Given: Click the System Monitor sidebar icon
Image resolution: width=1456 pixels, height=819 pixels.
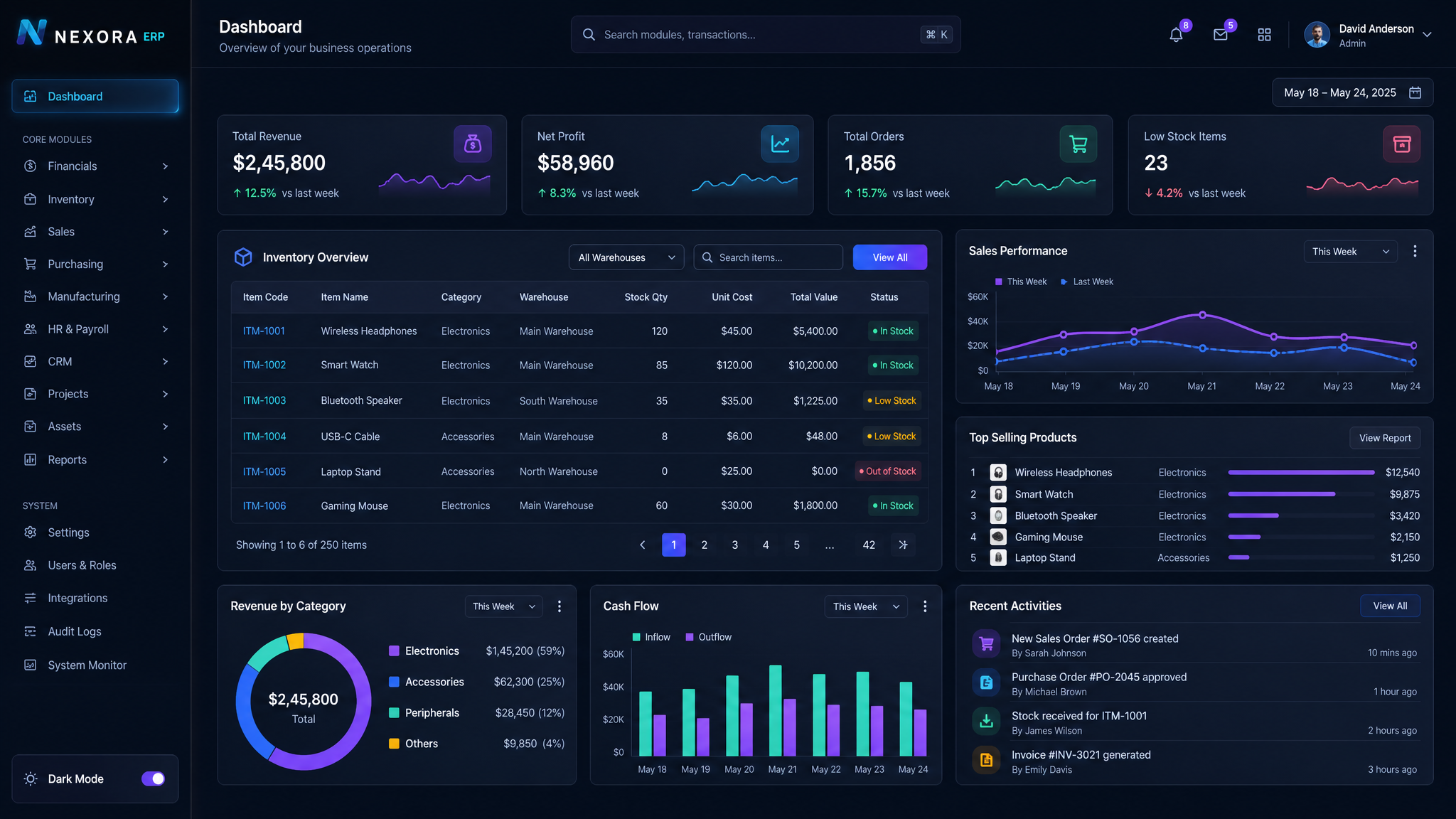Looking at the screenshot, I should 30,665.
